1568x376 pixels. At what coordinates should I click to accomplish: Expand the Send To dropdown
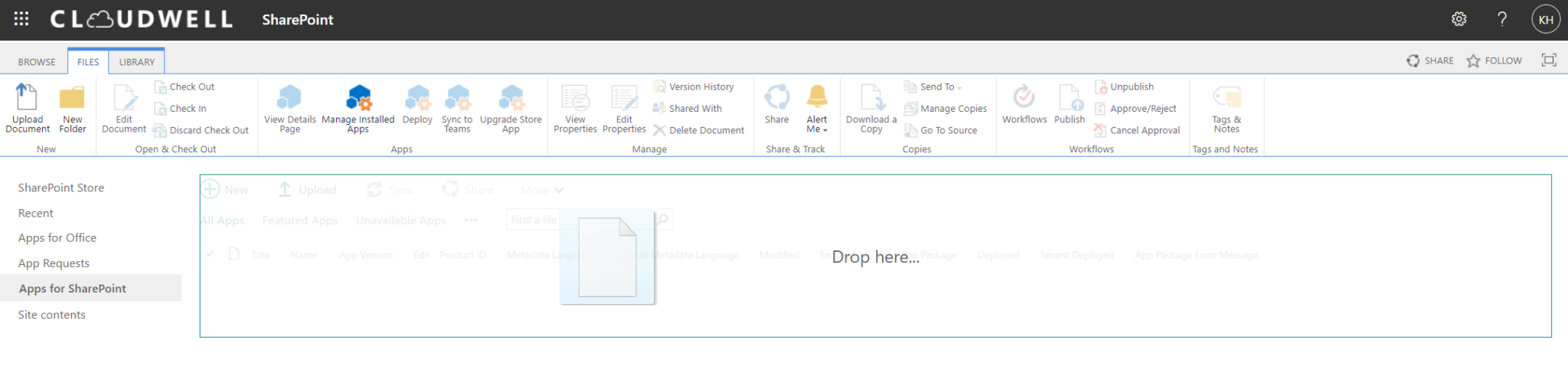tap(933, 87)
